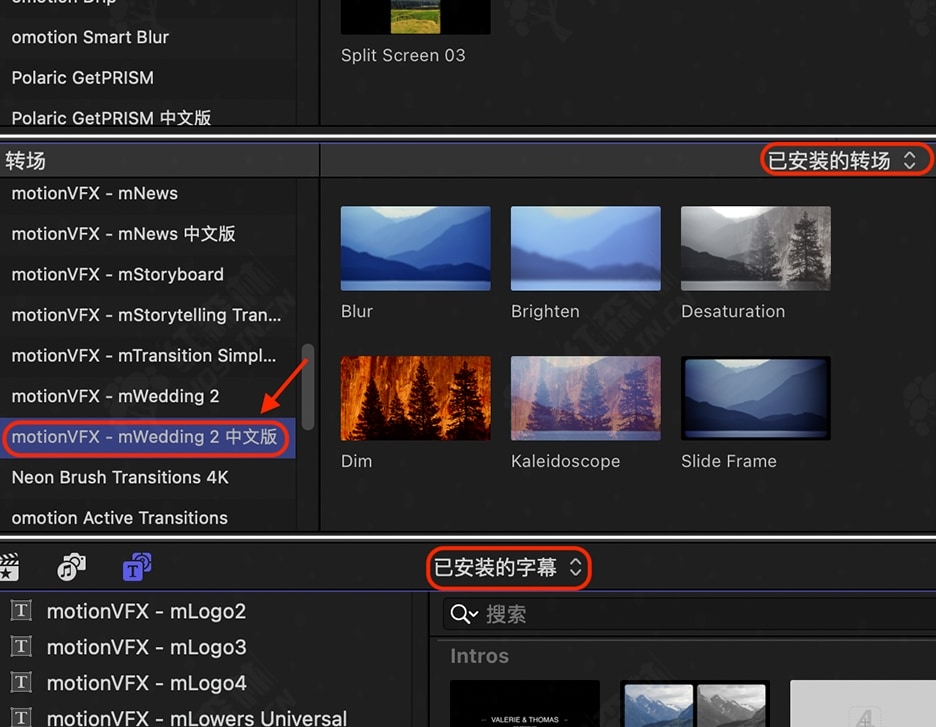Viewport: 936px width, 727px height.
Task: Select the Titles and Generators sidebar icon
Action: tap(137, 566)
